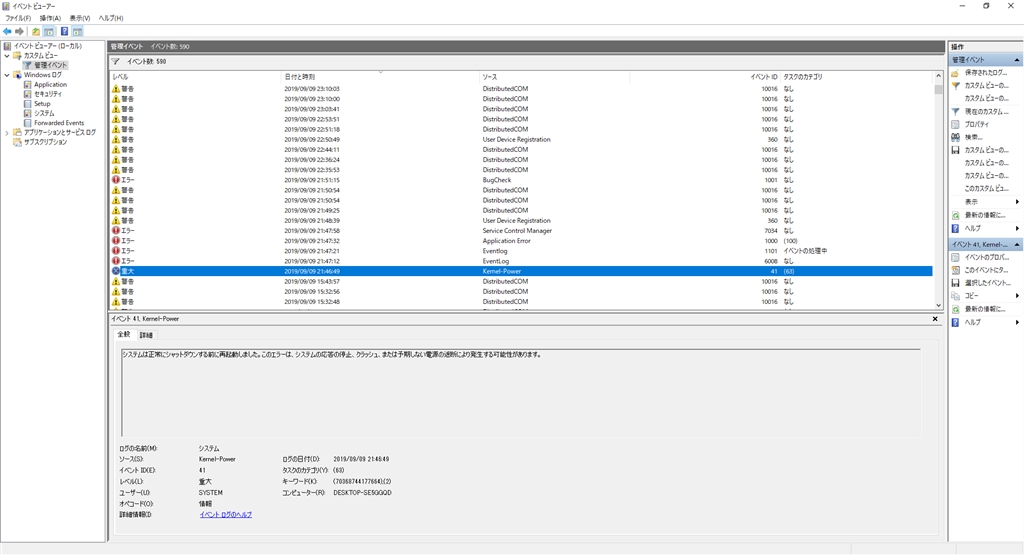Select the Eventlog 1101 event row
The height and width of the screenshot is (555, 1024).
(521, 251)
